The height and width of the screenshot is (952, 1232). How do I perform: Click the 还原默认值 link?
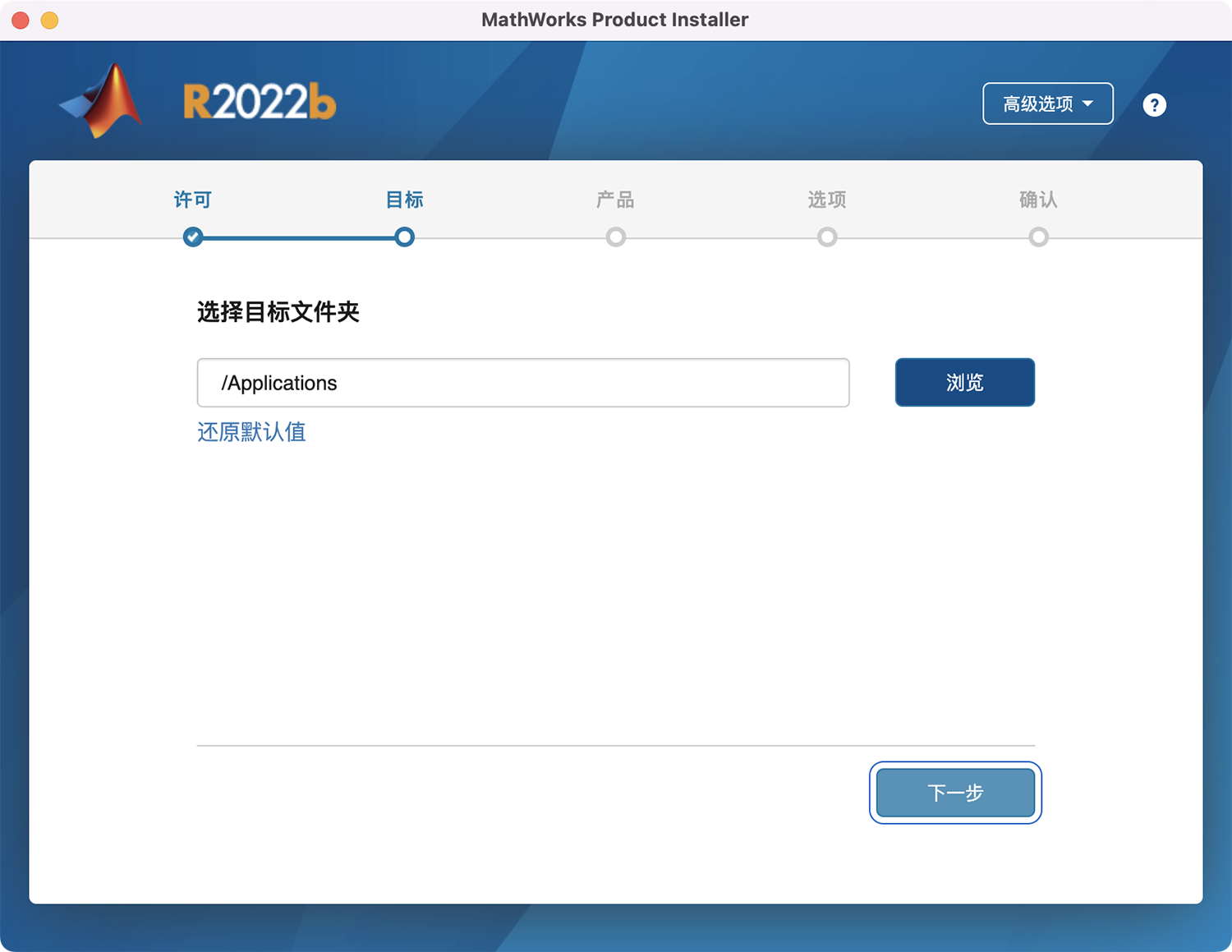point(251,432)
